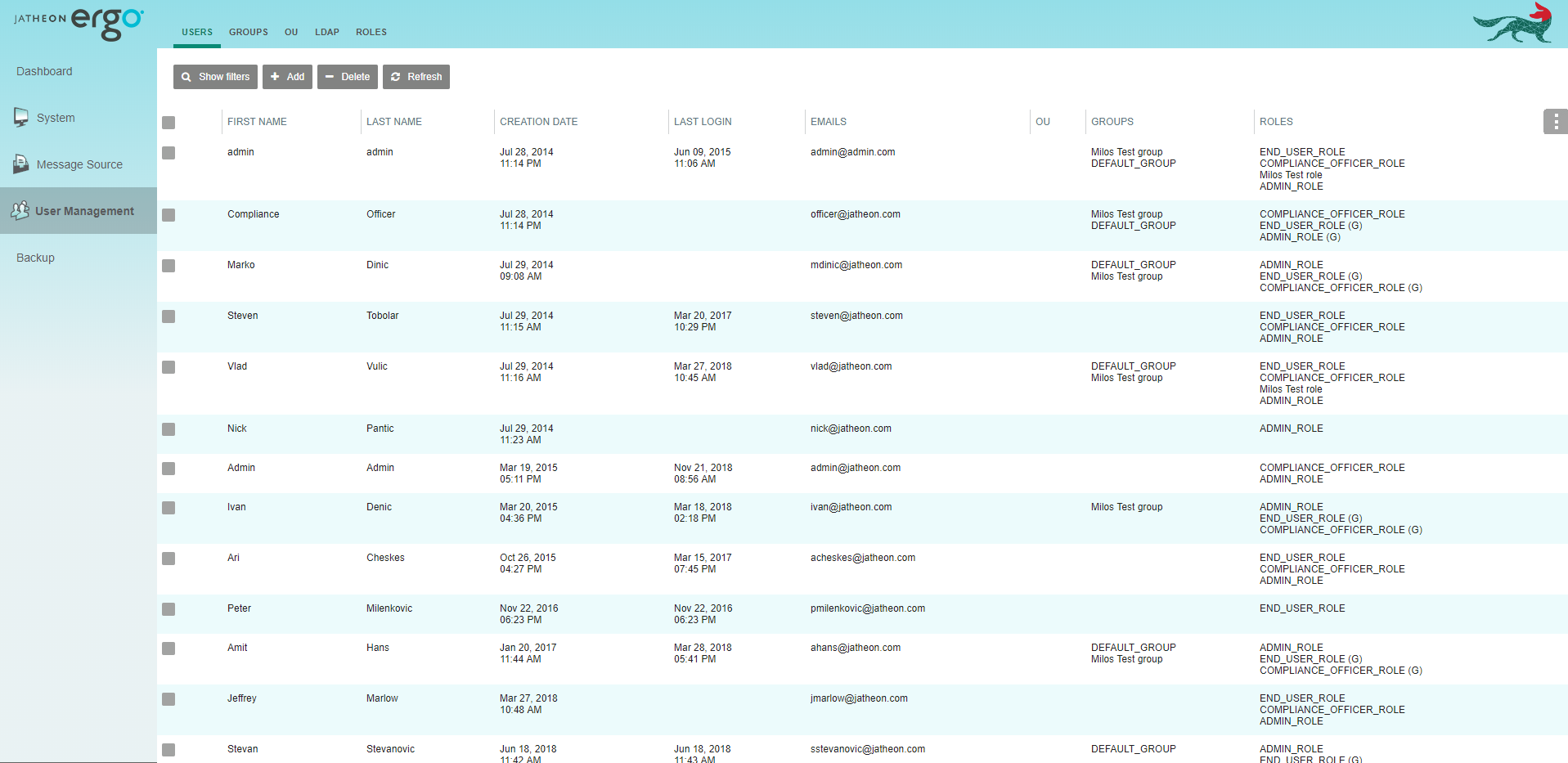Add a new user
This screenshot has height=763, width=1568.
point(287,77)
